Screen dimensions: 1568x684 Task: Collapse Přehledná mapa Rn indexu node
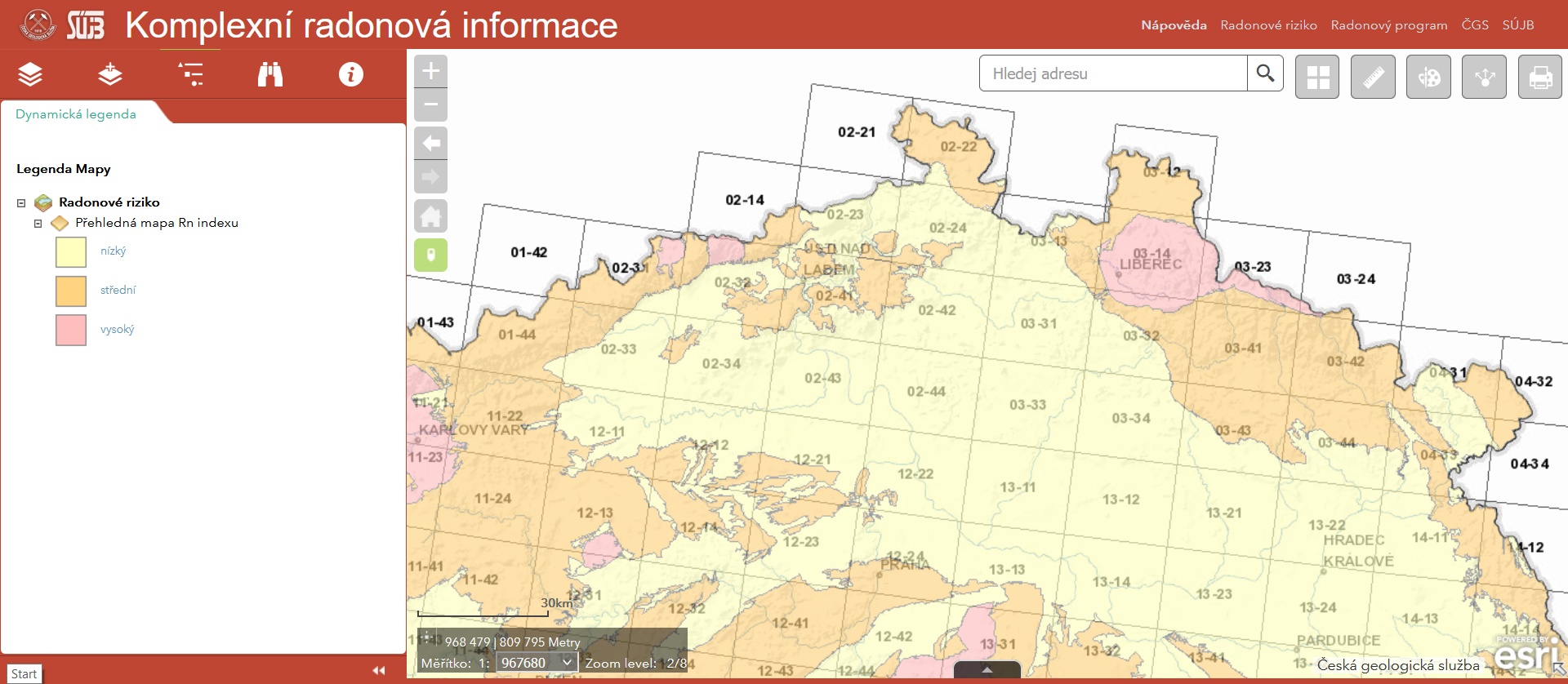[38, 224]
